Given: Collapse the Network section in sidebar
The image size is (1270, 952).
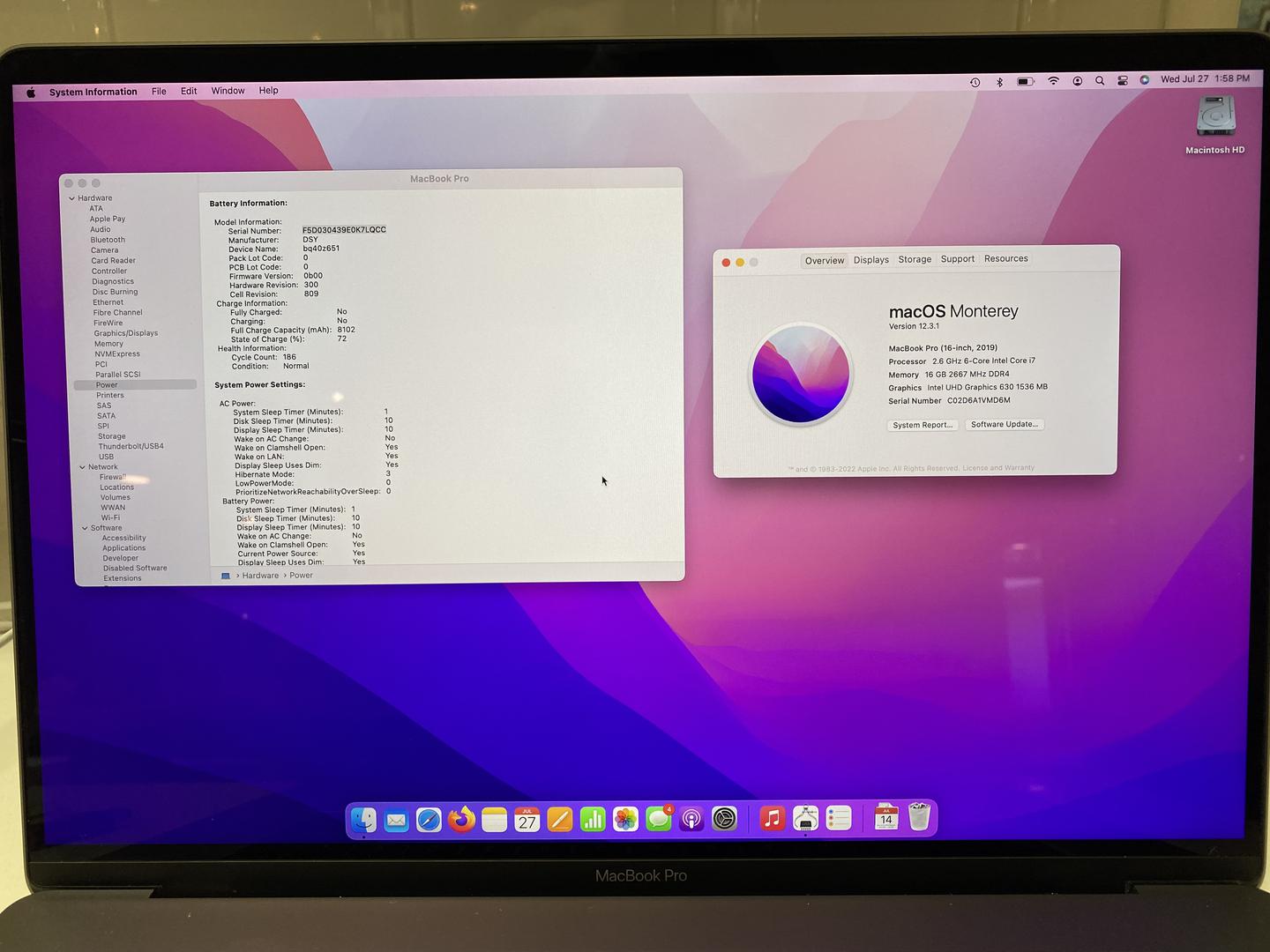Looking at the screenshot, I should pyautogui.click(x=83, y=467).
